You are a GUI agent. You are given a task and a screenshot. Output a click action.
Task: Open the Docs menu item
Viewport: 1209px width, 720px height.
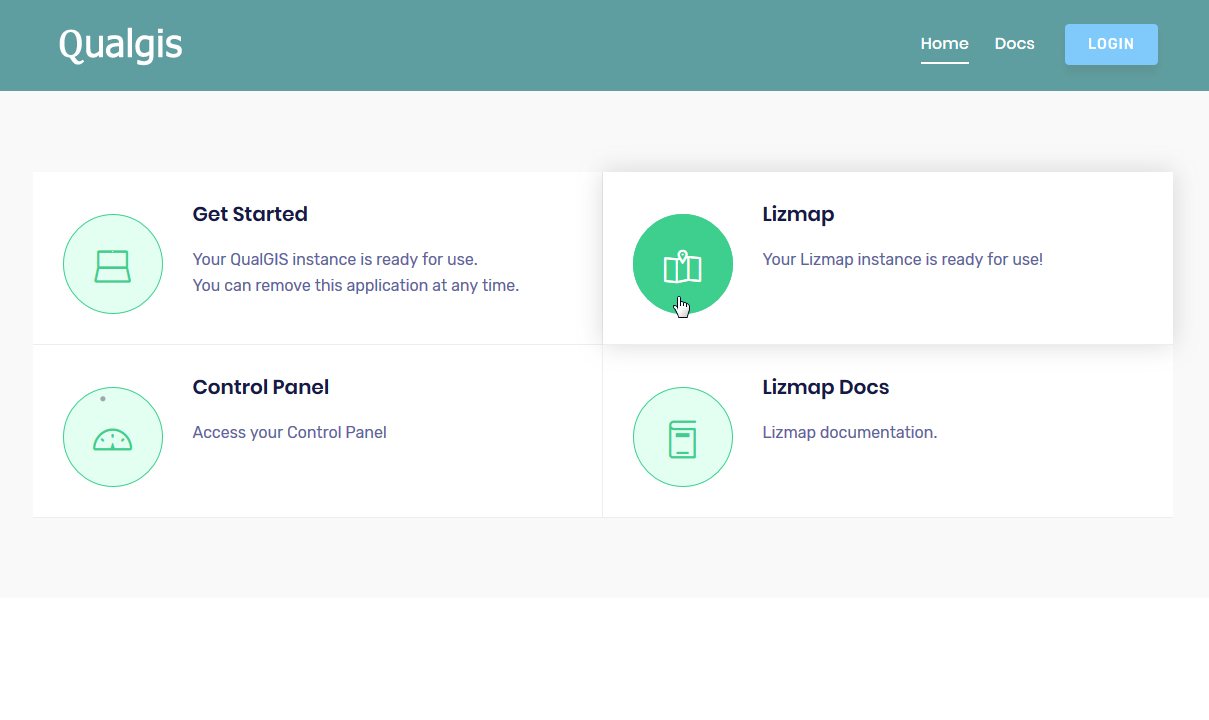(1014, 44)
